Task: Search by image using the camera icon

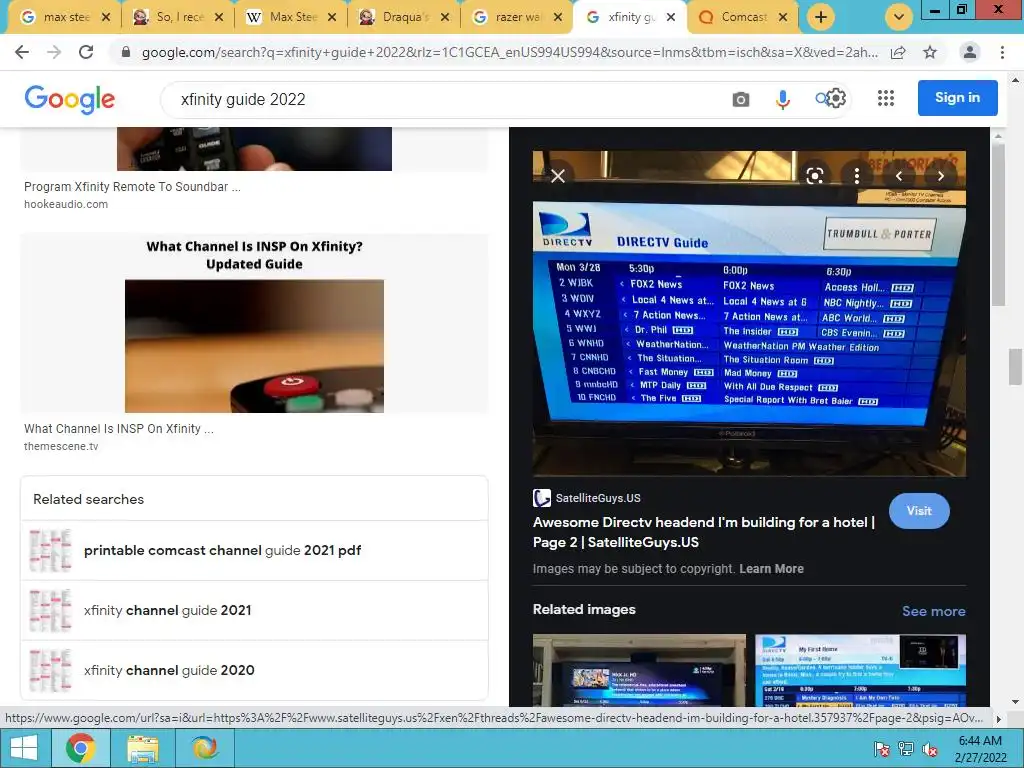Action: tap(741, 99)
